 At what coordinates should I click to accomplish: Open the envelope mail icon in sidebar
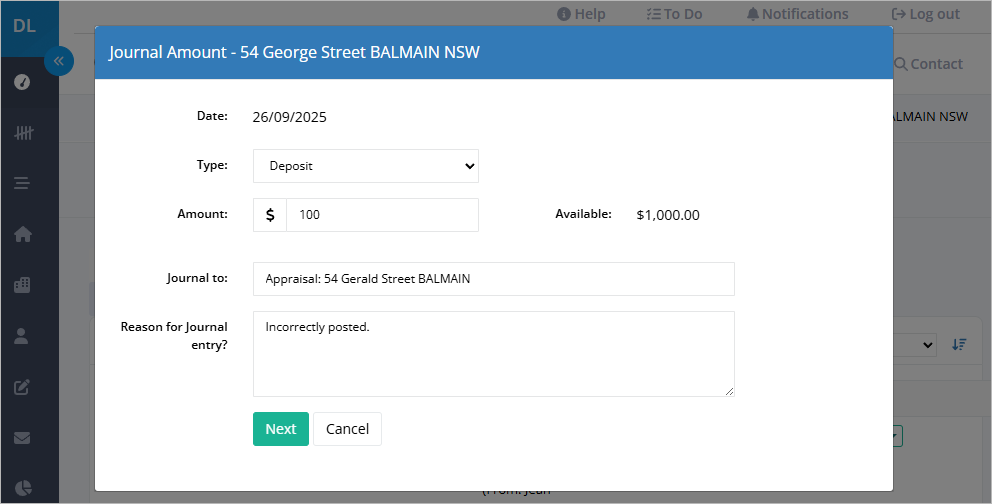[x=22, y=438]
